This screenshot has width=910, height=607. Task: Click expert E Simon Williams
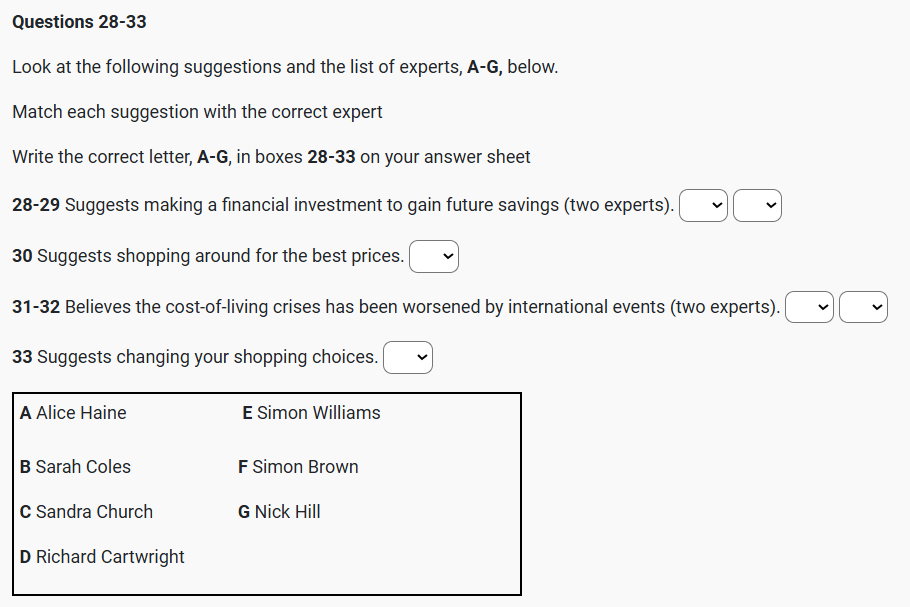click(x=311, y=413)
